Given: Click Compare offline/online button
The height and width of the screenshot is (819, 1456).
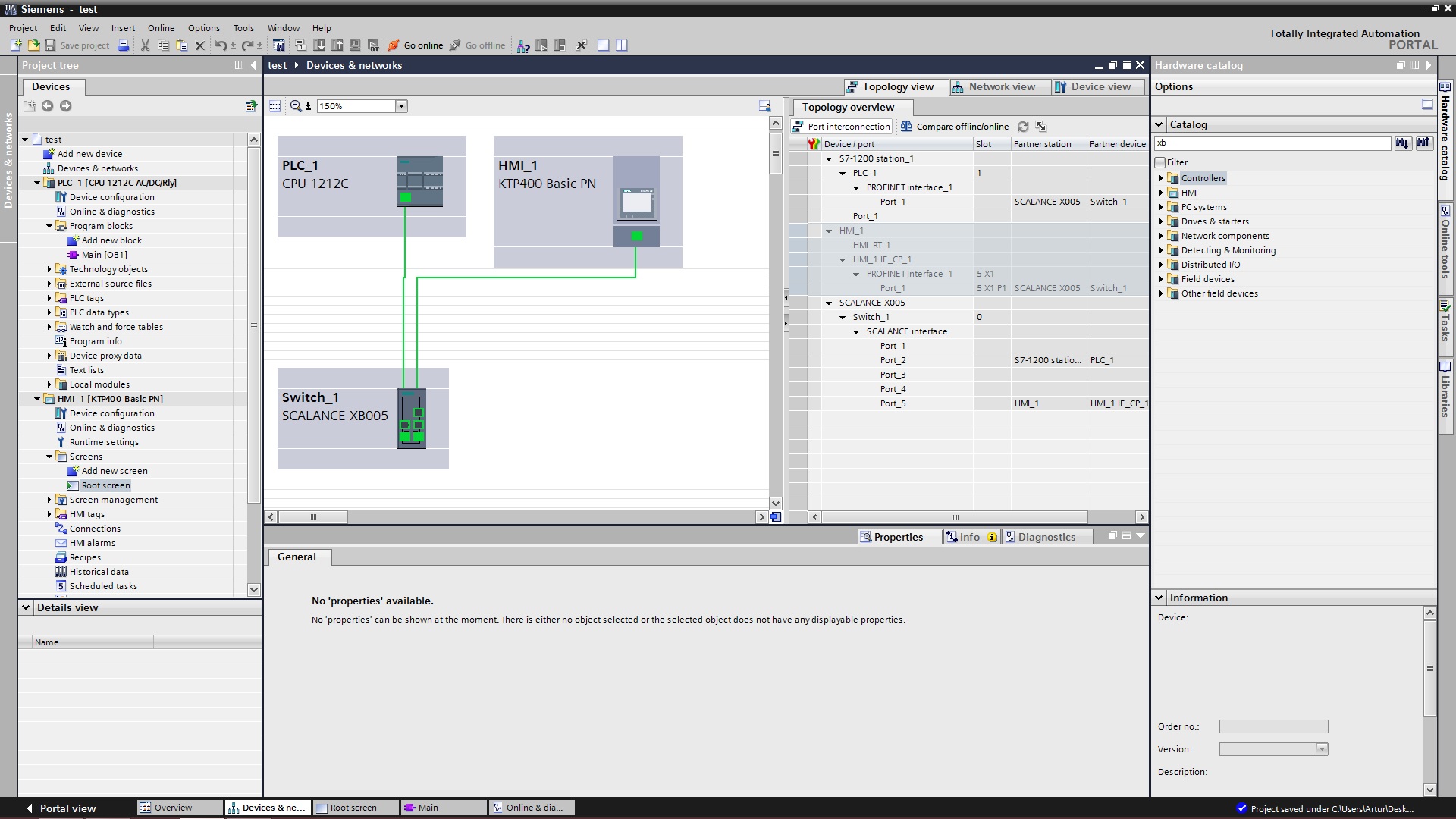Looking at the screenshot, I should tap(954, 127).
